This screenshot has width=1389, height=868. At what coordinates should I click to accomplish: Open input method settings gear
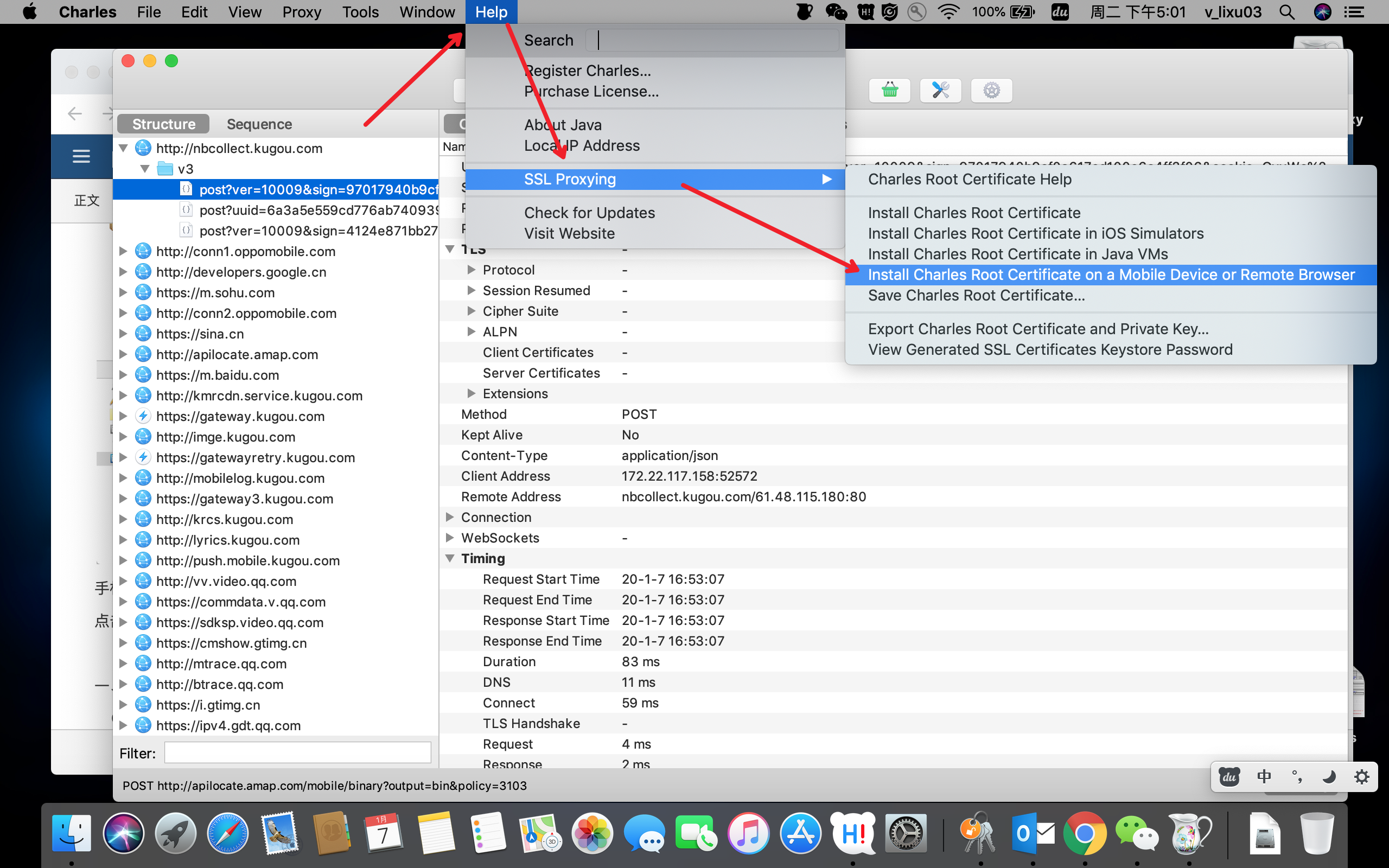click(x=1361, y=777)
